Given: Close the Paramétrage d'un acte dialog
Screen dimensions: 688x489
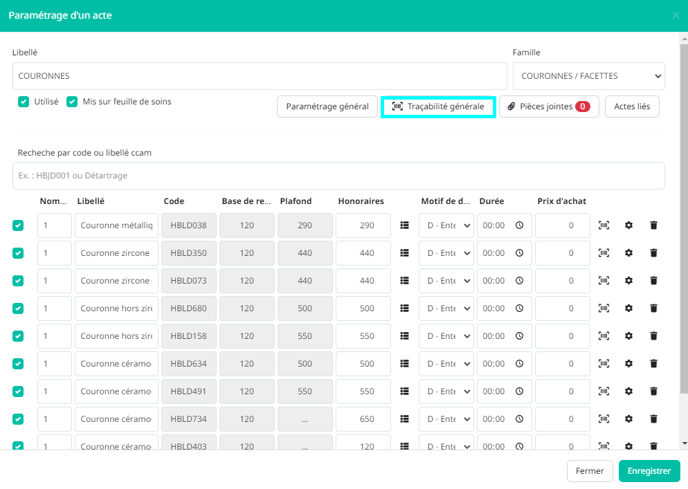Looking at the screenshot, I should tap(676, 15).
